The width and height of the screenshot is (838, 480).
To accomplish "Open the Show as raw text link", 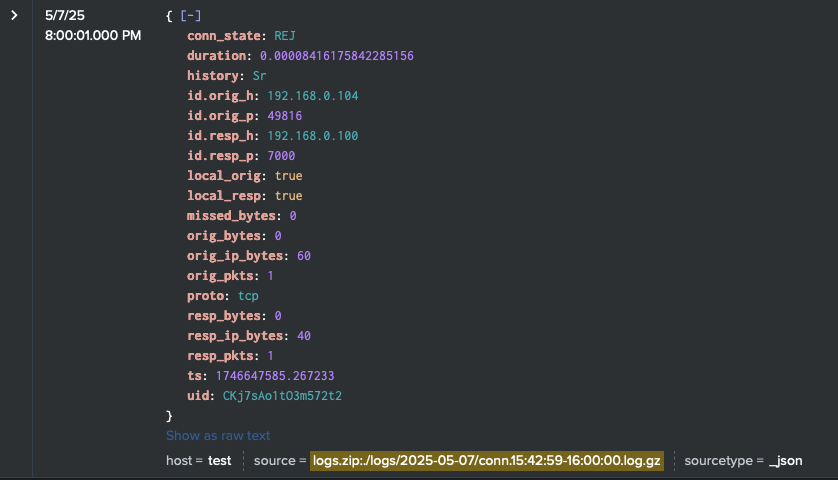I will [218, 436].
